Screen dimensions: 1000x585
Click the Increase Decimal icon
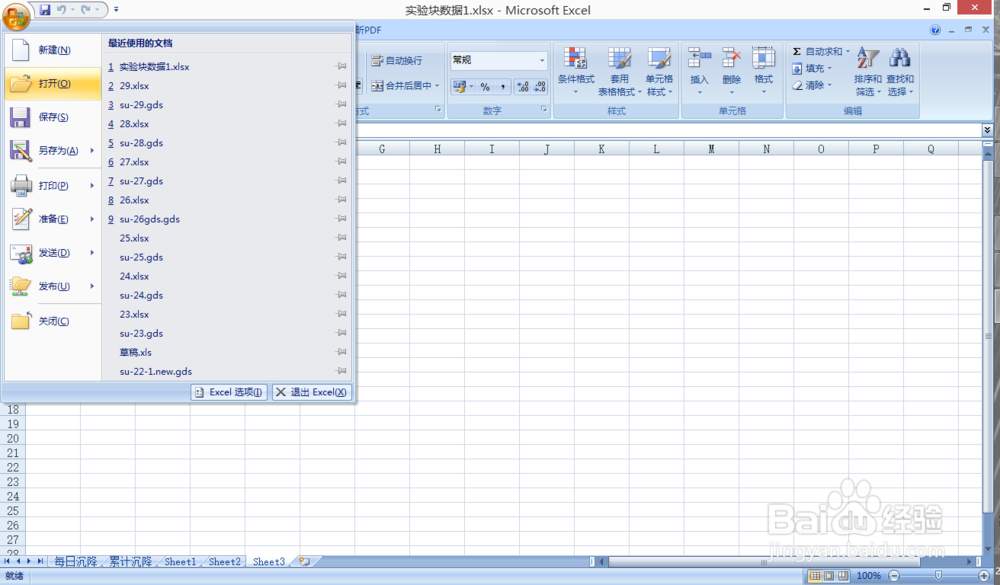point(523,87)
